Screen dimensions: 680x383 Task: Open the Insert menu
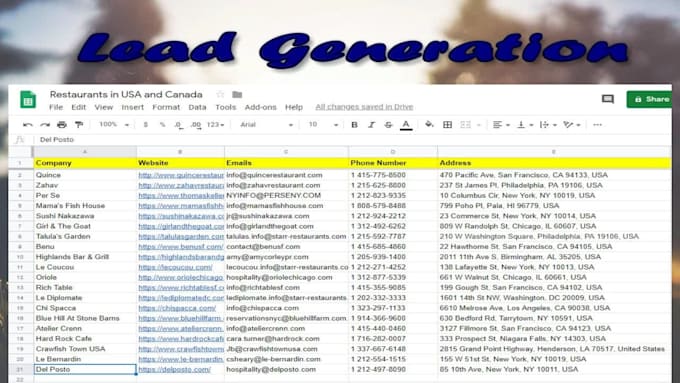tap(132, 107)
